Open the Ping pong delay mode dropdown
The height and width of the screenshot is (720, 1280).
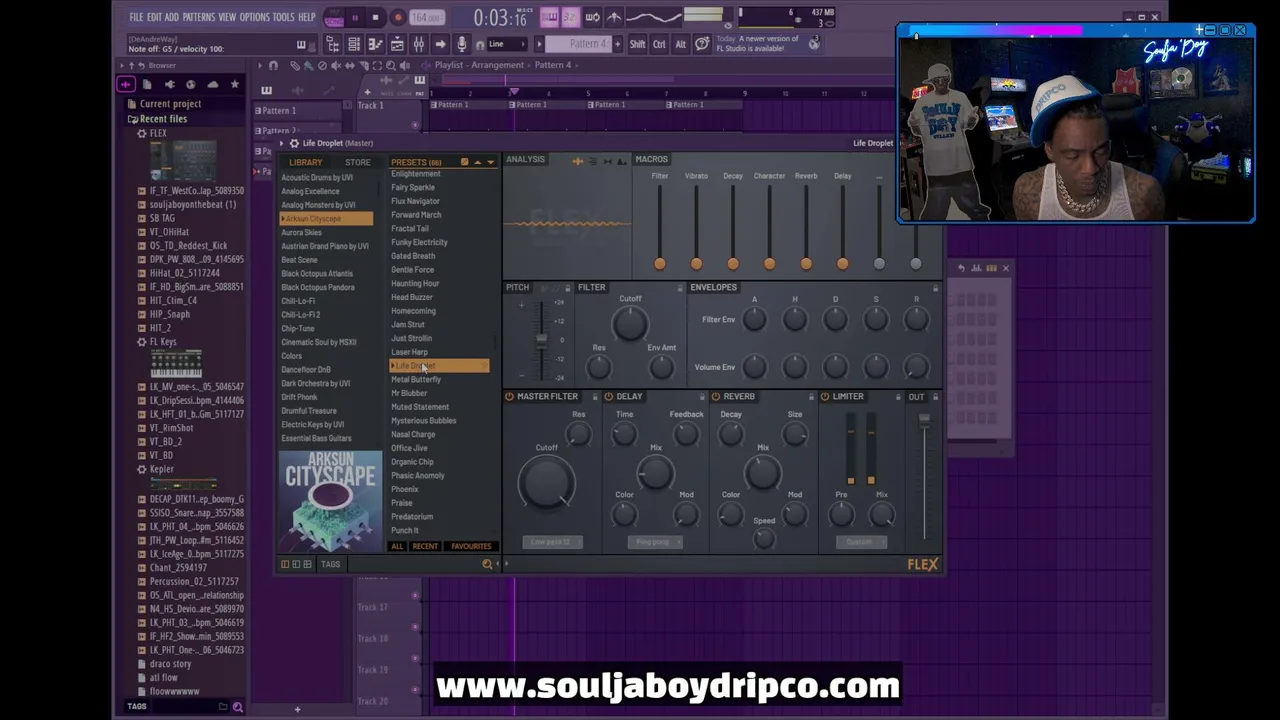point(653,542)
